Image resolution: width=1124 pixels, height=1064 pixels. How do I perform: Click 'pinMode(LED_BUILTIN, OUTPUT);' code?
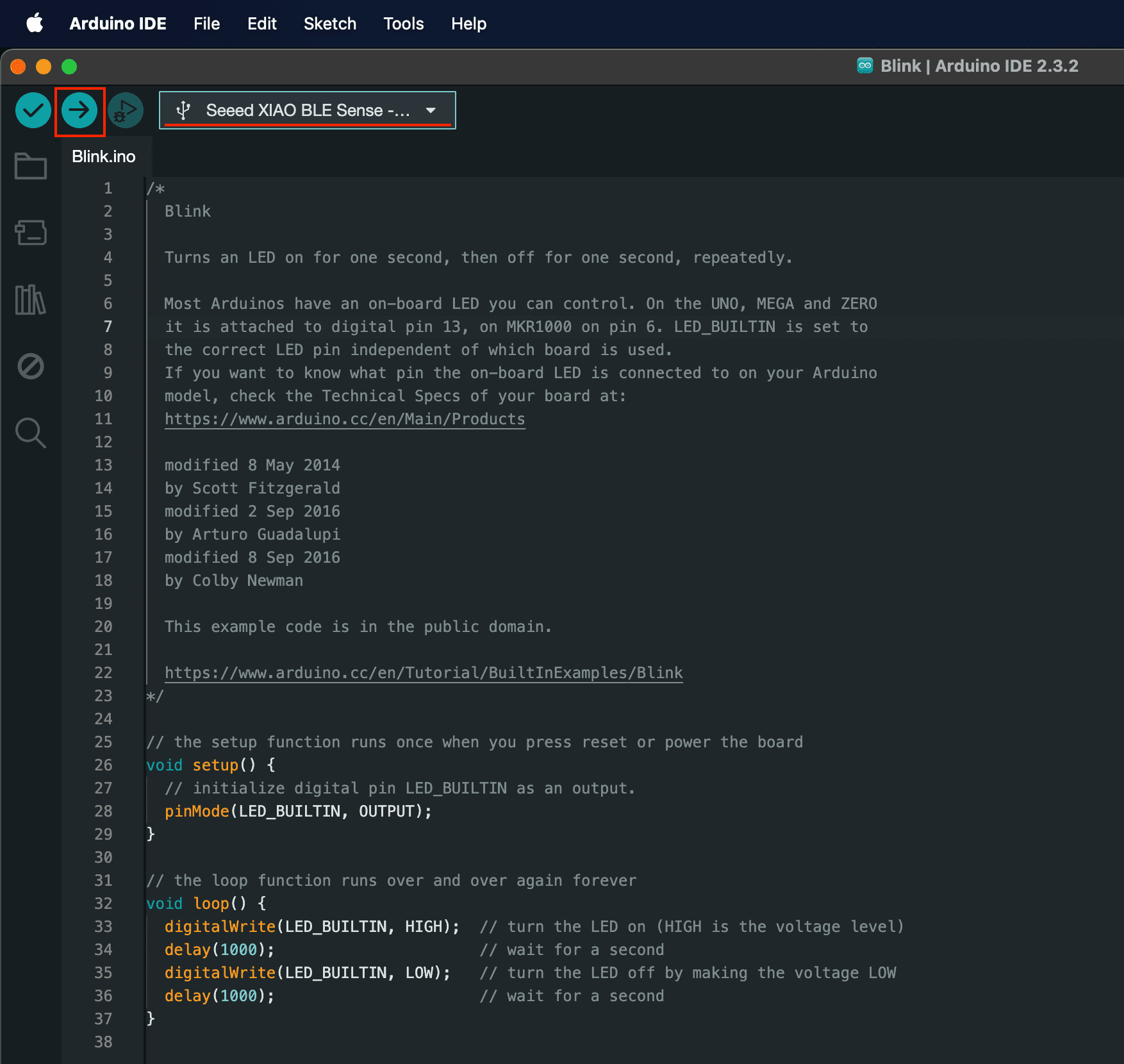(298, 811)
